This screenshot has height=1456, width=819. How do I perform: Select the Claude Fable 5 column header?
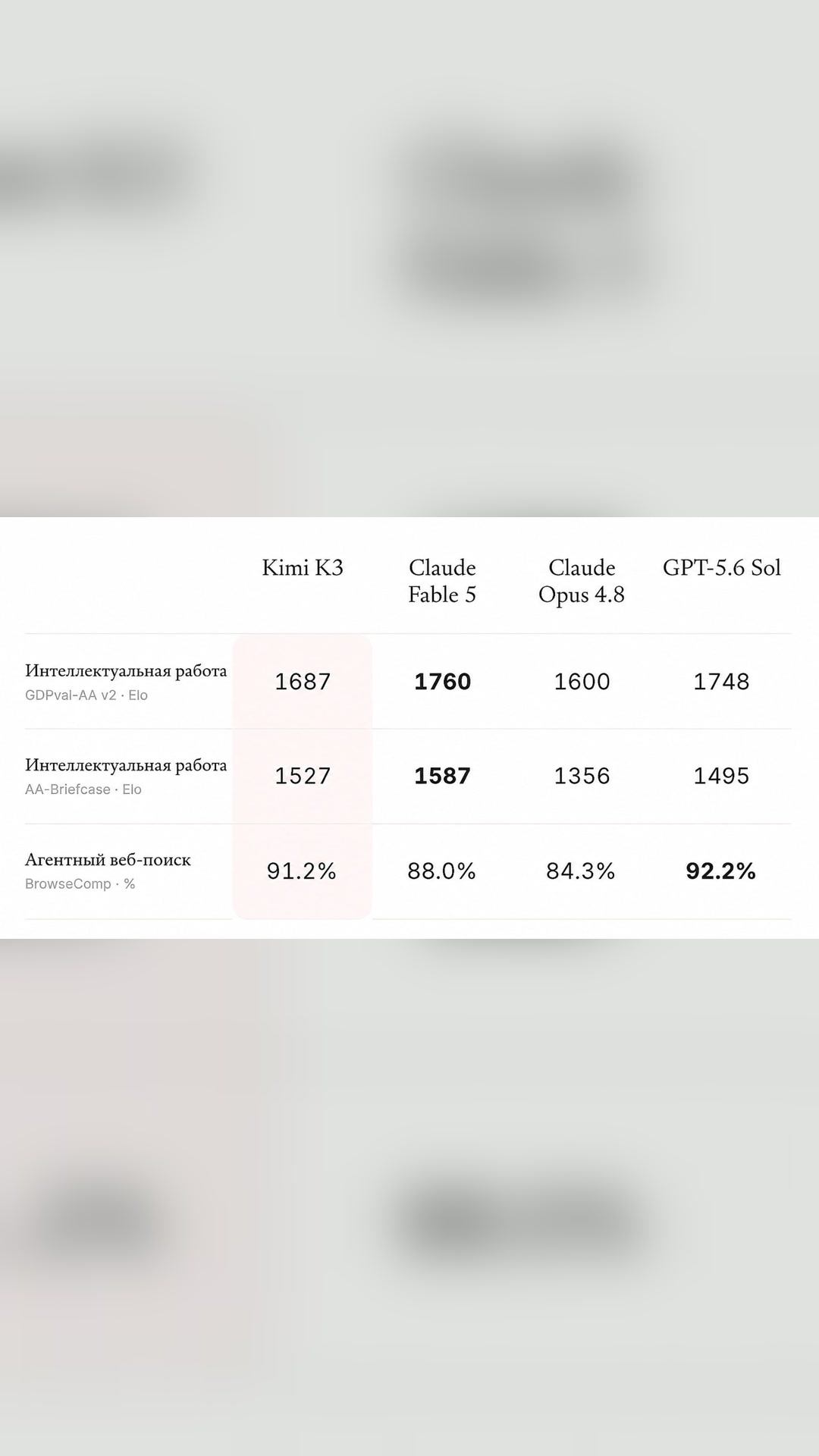(x=442, y=581)
